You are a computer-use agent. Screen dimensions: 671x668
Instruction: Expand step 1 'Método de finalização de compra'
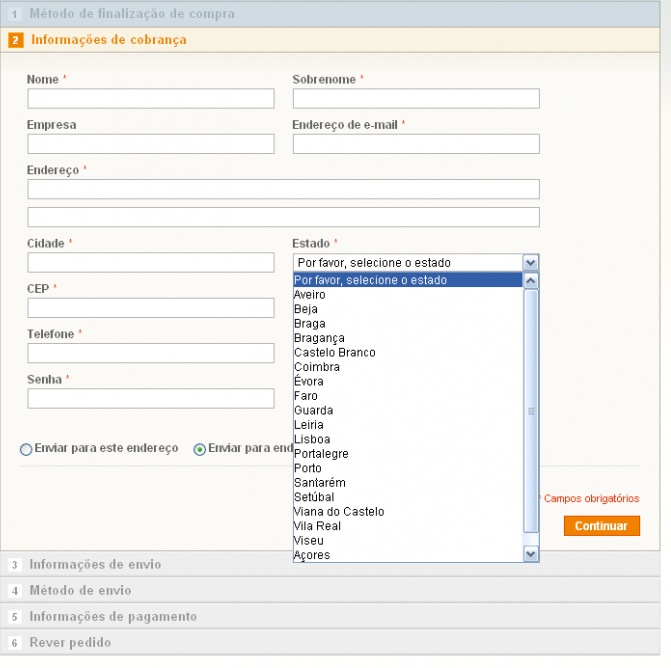(x=132, y=14)
